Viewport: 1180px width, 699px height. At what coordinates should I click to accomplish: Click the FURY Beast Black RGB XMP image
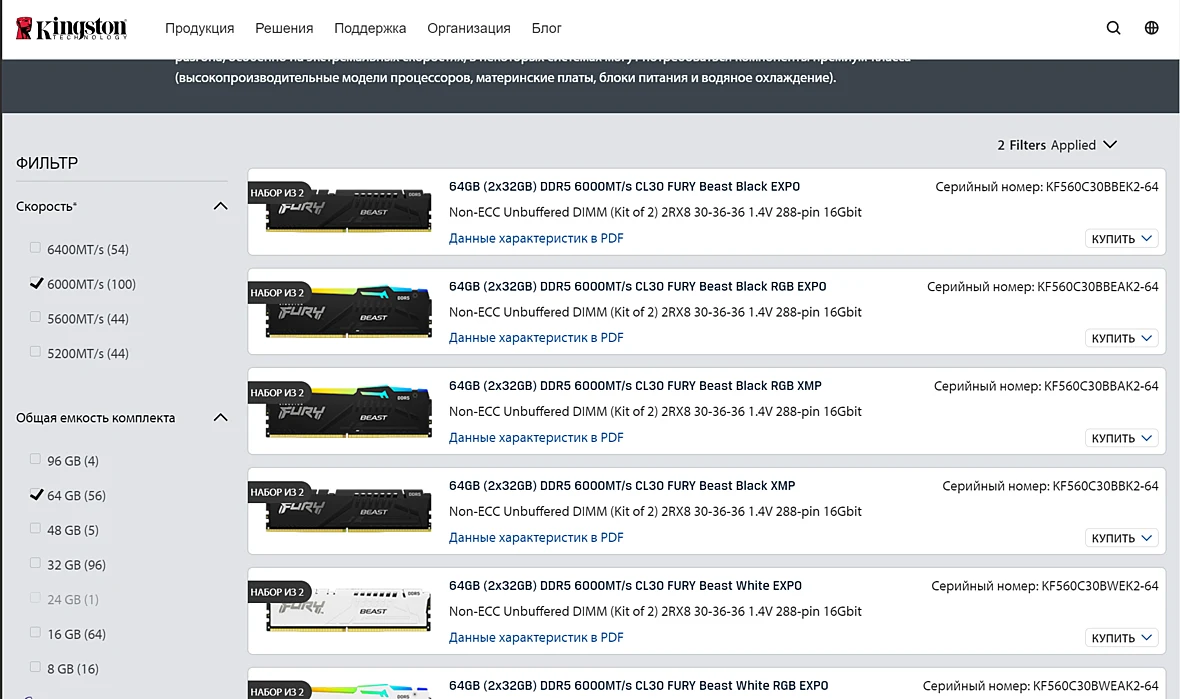(x=348, y=411)
